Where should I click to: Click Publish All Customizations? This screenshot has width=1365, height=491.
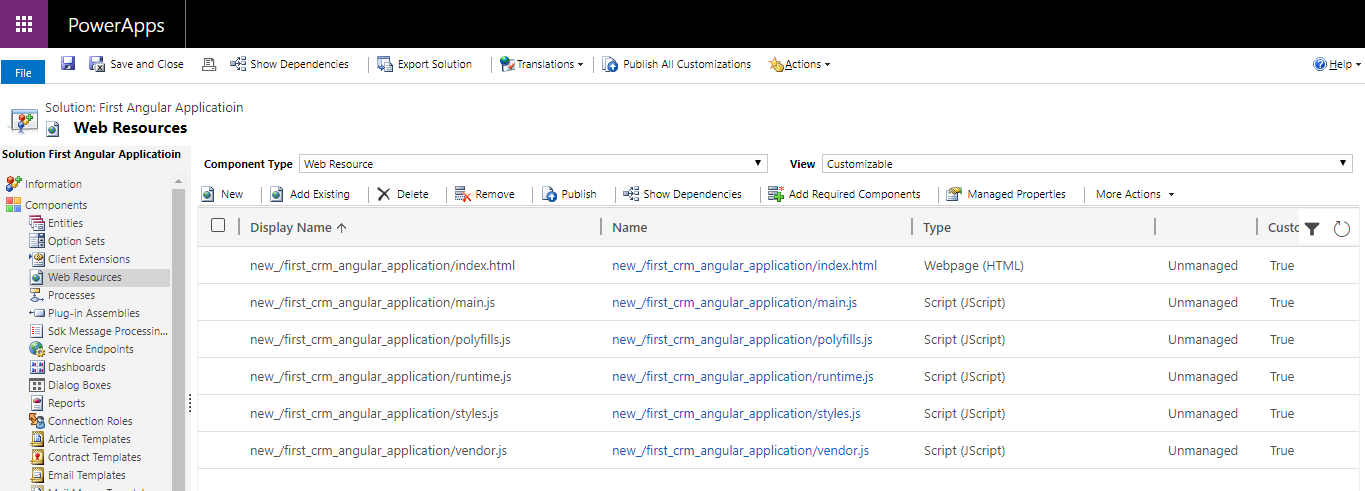[676, 64]
